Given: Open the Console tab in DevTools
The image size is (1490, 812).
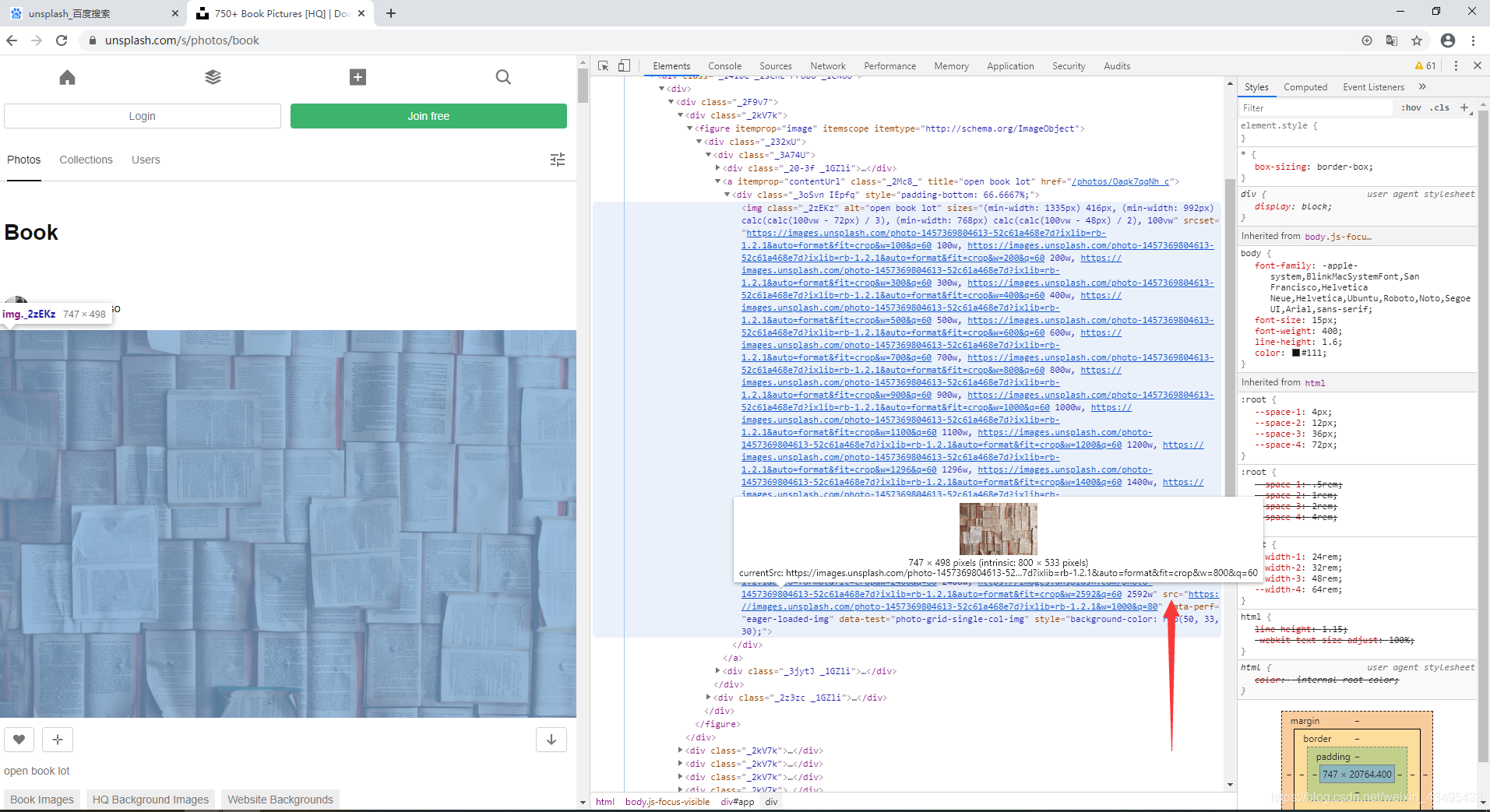Looking at the screenshot, I should click(x=724, y=66).
